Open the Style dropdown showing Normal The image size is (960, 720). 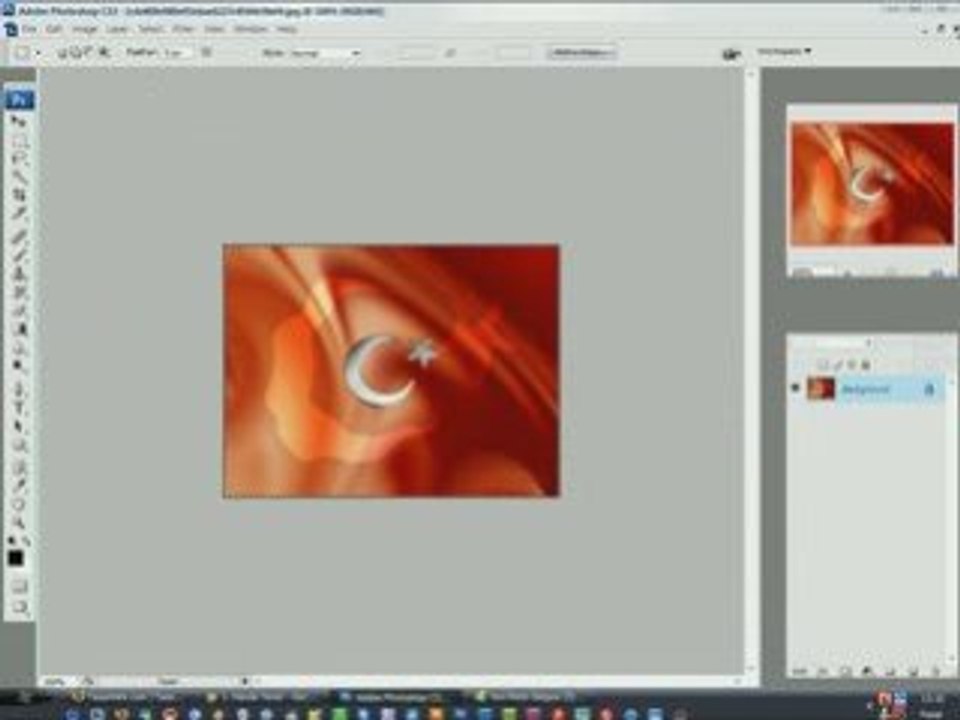(324, 53)
